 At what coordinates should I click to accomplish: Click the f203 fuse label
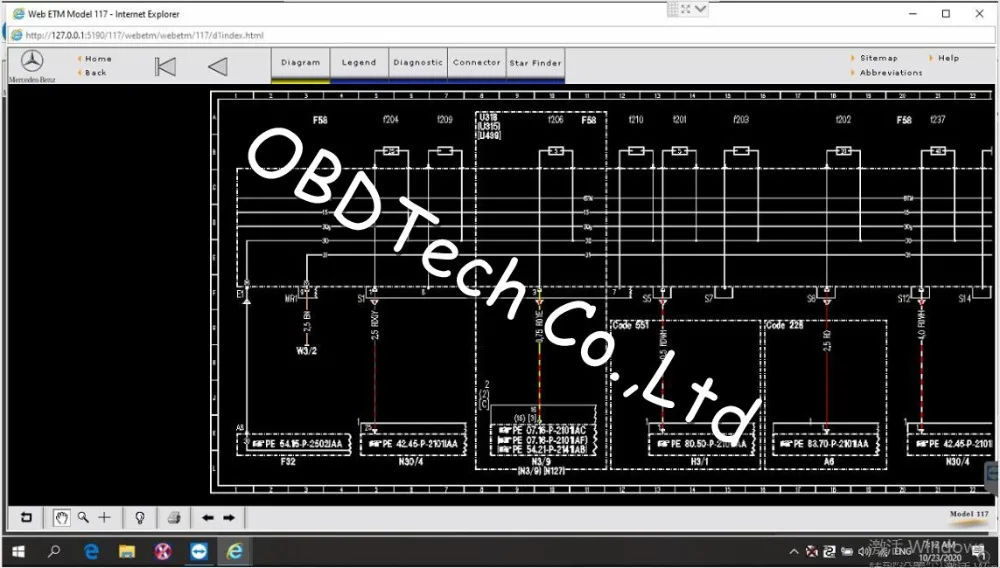740,120
